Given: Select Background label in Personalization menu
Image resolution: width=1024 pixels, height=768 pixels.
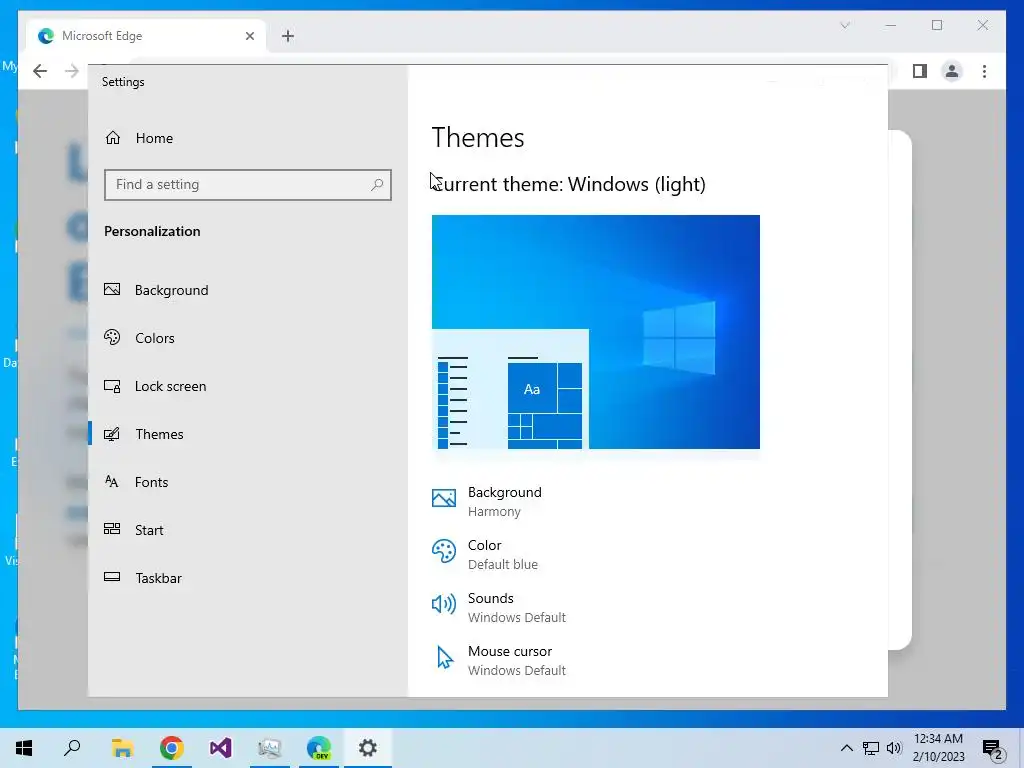Looking at the screenshot, I should [x=172, y=290].
